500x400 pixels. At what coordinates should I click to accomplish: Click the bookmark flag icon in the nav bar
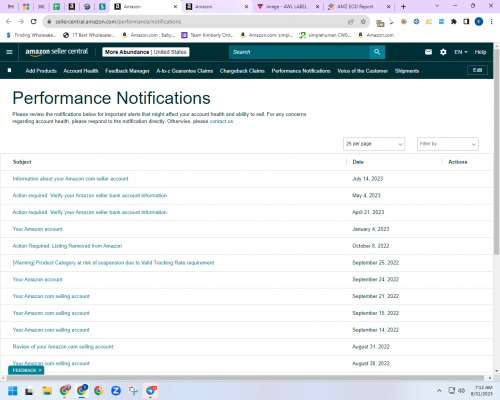coord(9,70)
